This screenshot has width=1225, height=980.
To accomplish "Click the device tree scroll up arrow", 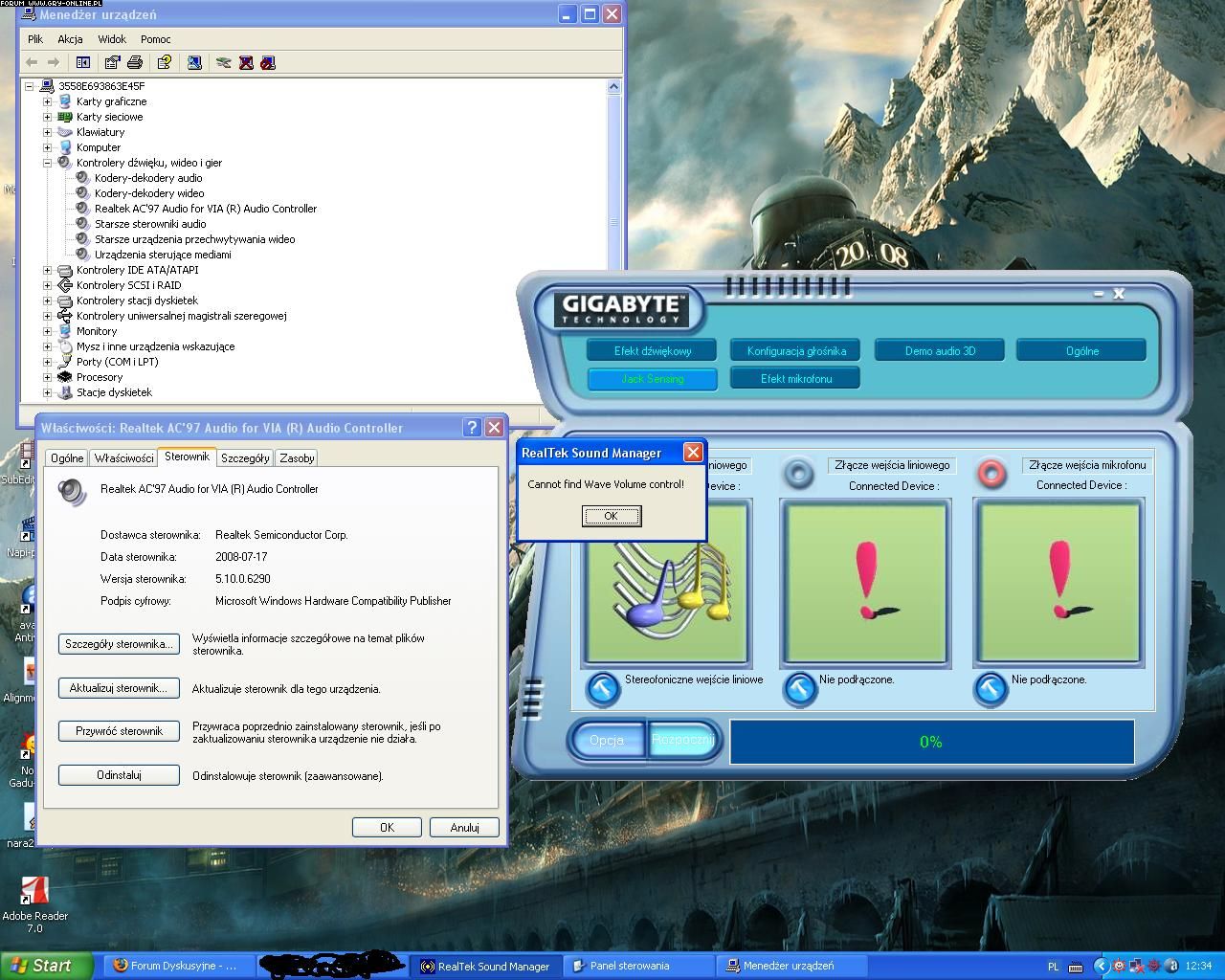I will pos(613,86).
